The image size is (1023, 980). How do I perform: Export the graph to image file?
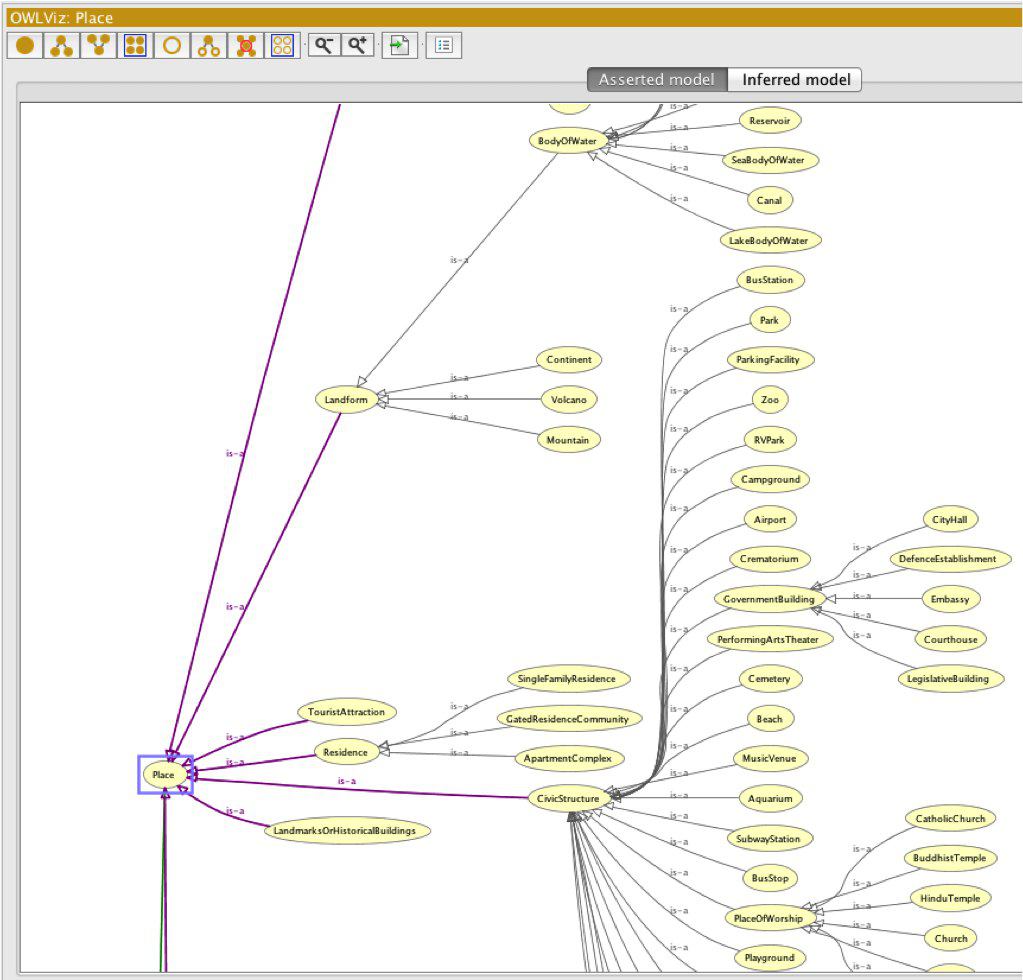coord(399,45)
